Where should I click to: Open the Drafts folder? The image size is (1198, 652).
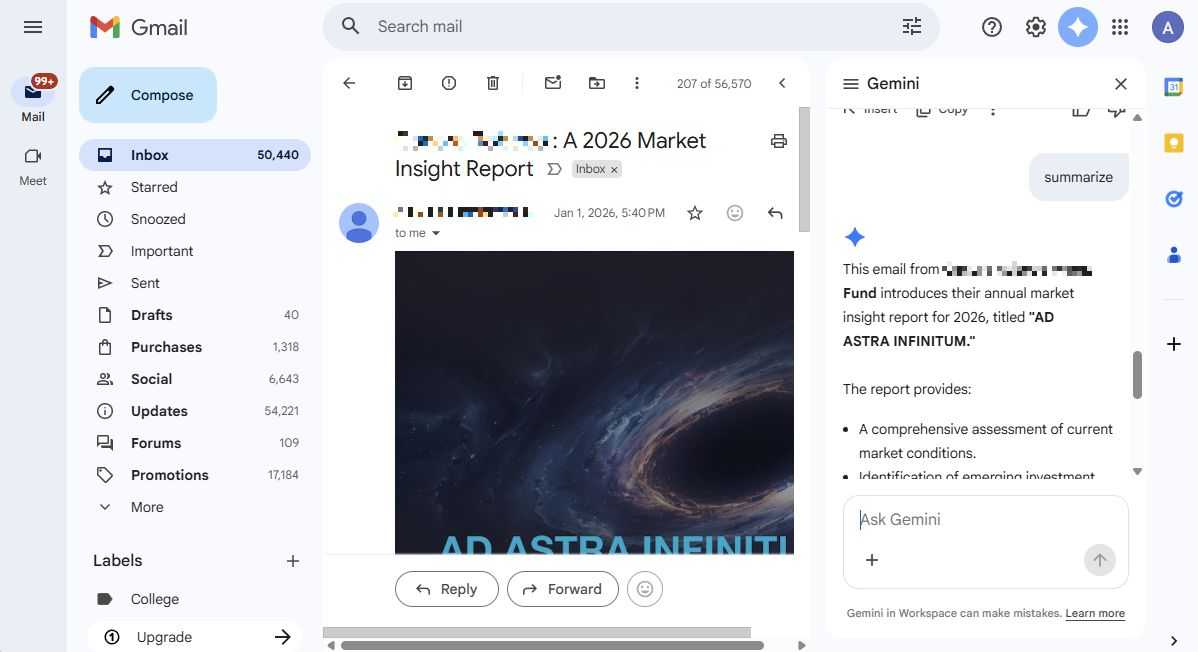(x=195, y=315)
